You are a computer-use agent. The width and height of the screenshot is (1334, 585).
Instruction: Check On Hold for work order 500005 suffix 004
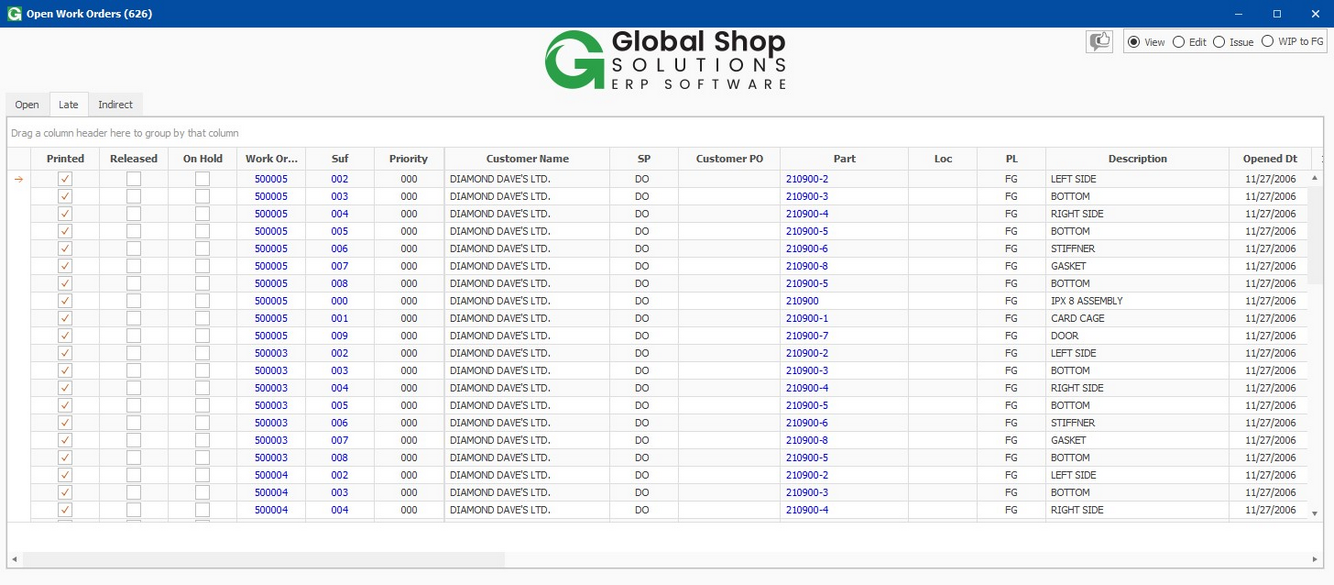tap(202, 214)
